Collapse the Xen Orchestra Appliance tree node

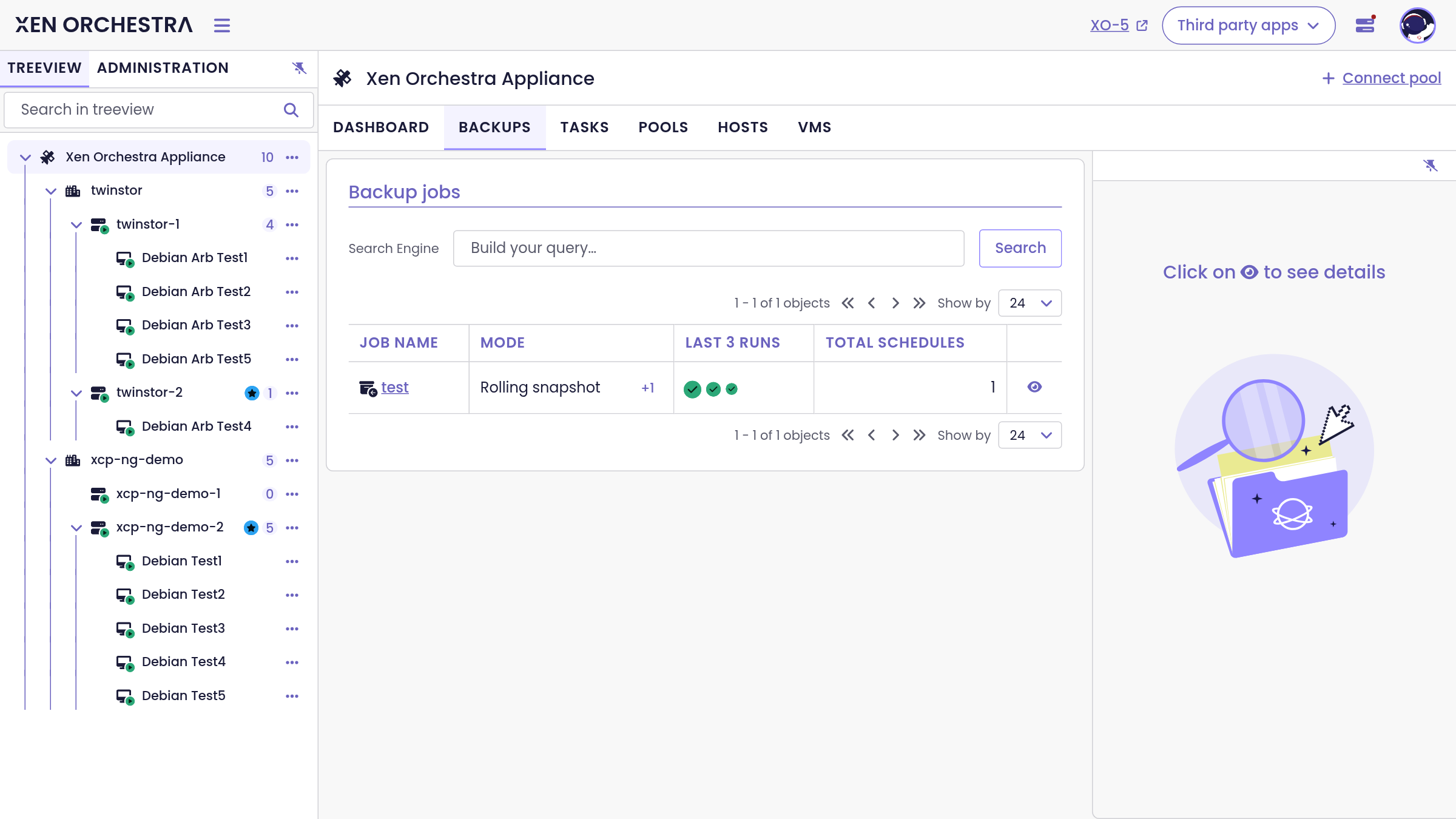click(25, 158)
